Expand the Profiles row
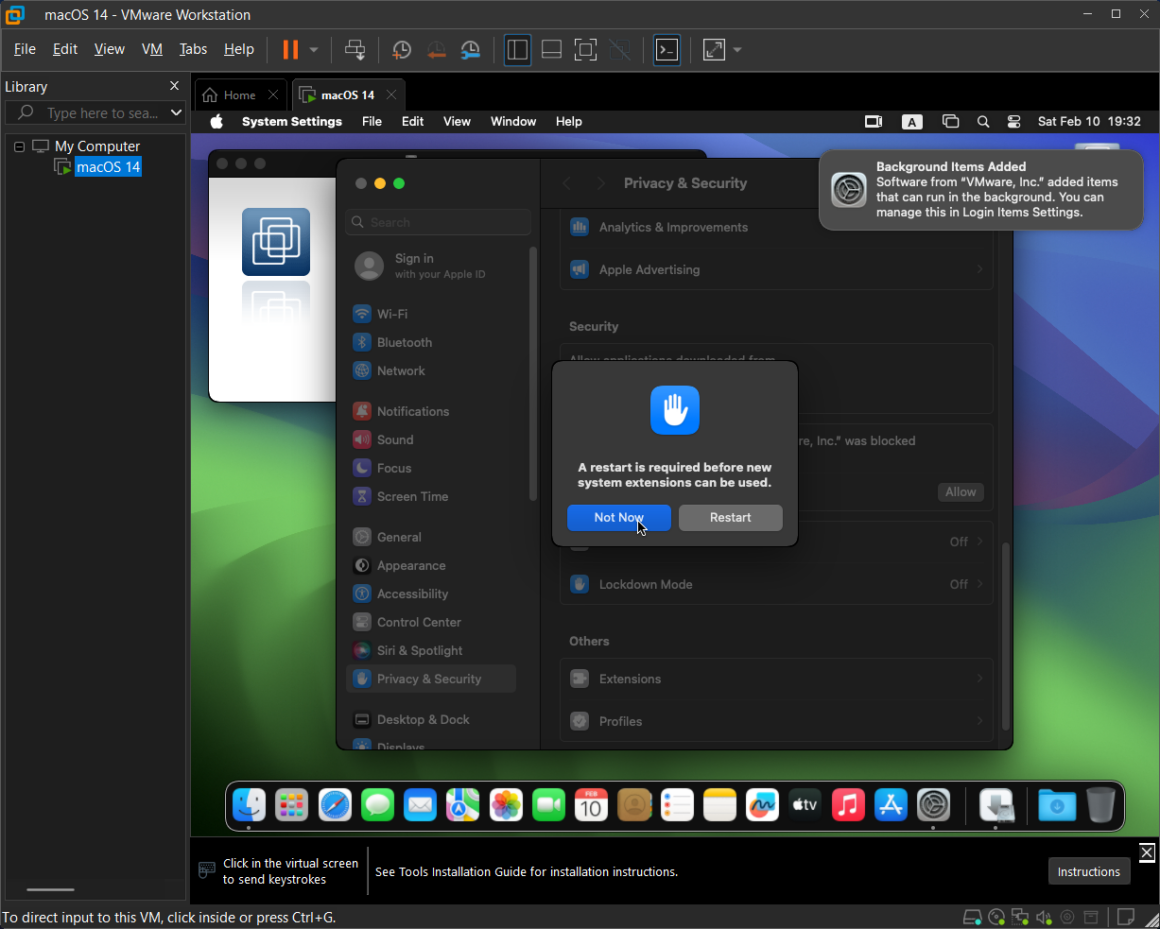This screenshot has width=1160, height=929. click(776, 721)
